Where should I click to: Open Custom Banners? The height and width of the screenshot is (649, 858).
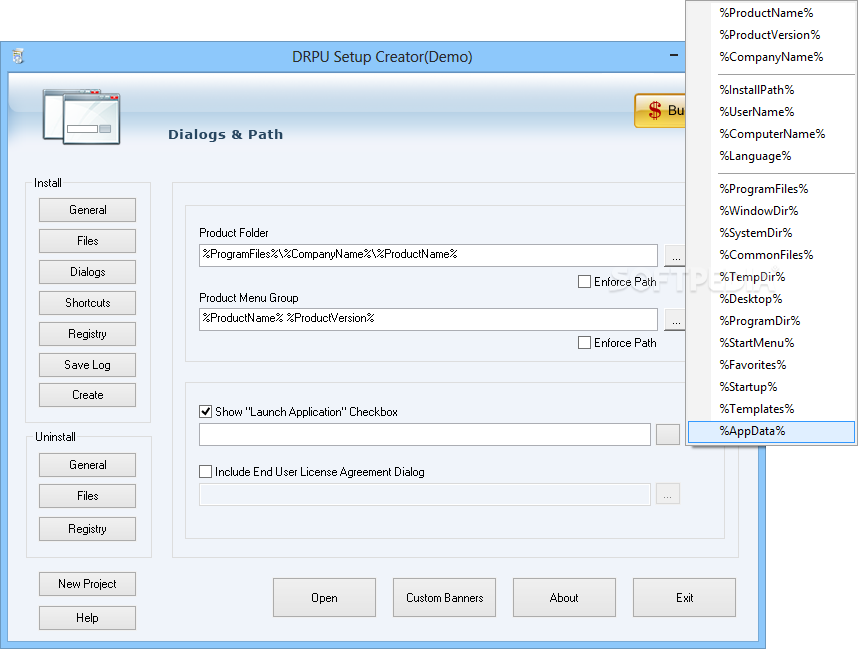point(444,598)
